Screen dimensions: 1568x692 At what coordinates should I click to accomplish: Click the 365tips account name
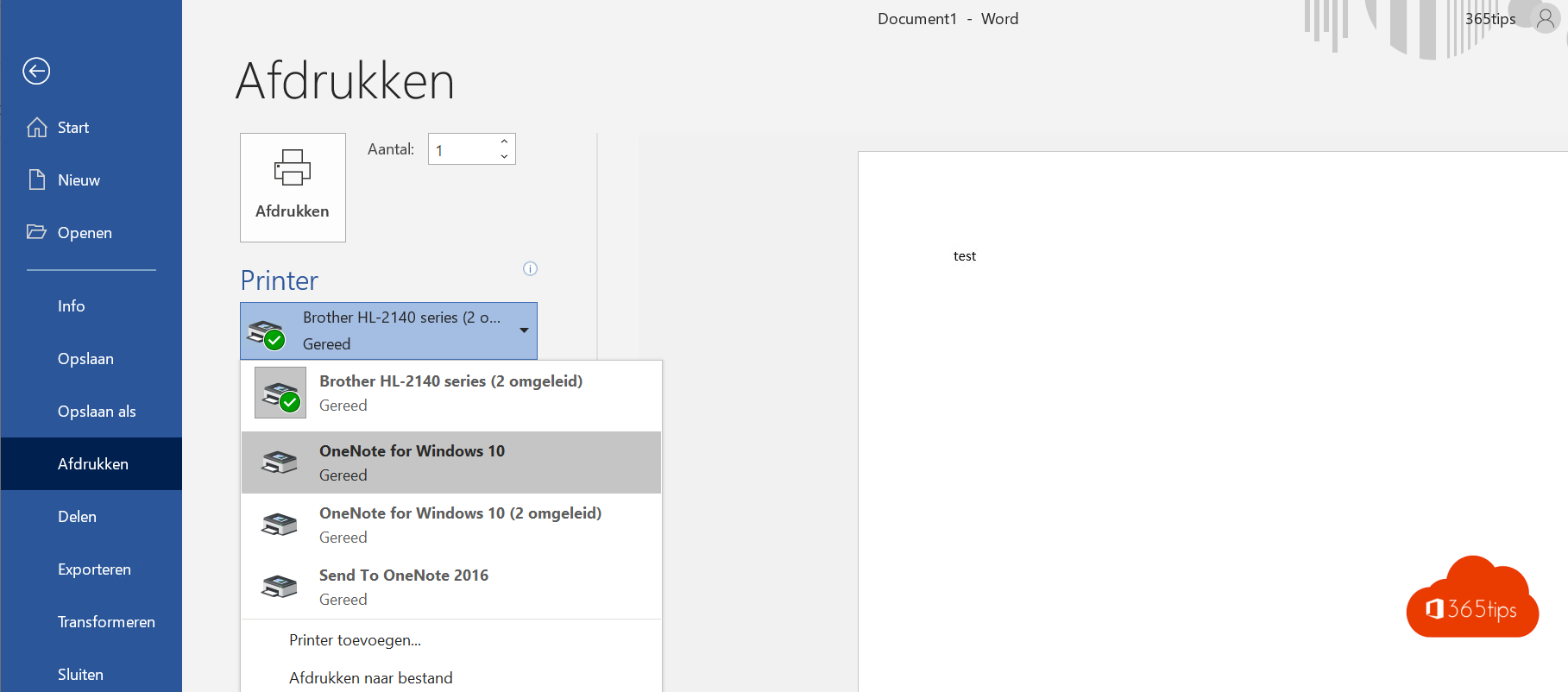coord(1489,19)
